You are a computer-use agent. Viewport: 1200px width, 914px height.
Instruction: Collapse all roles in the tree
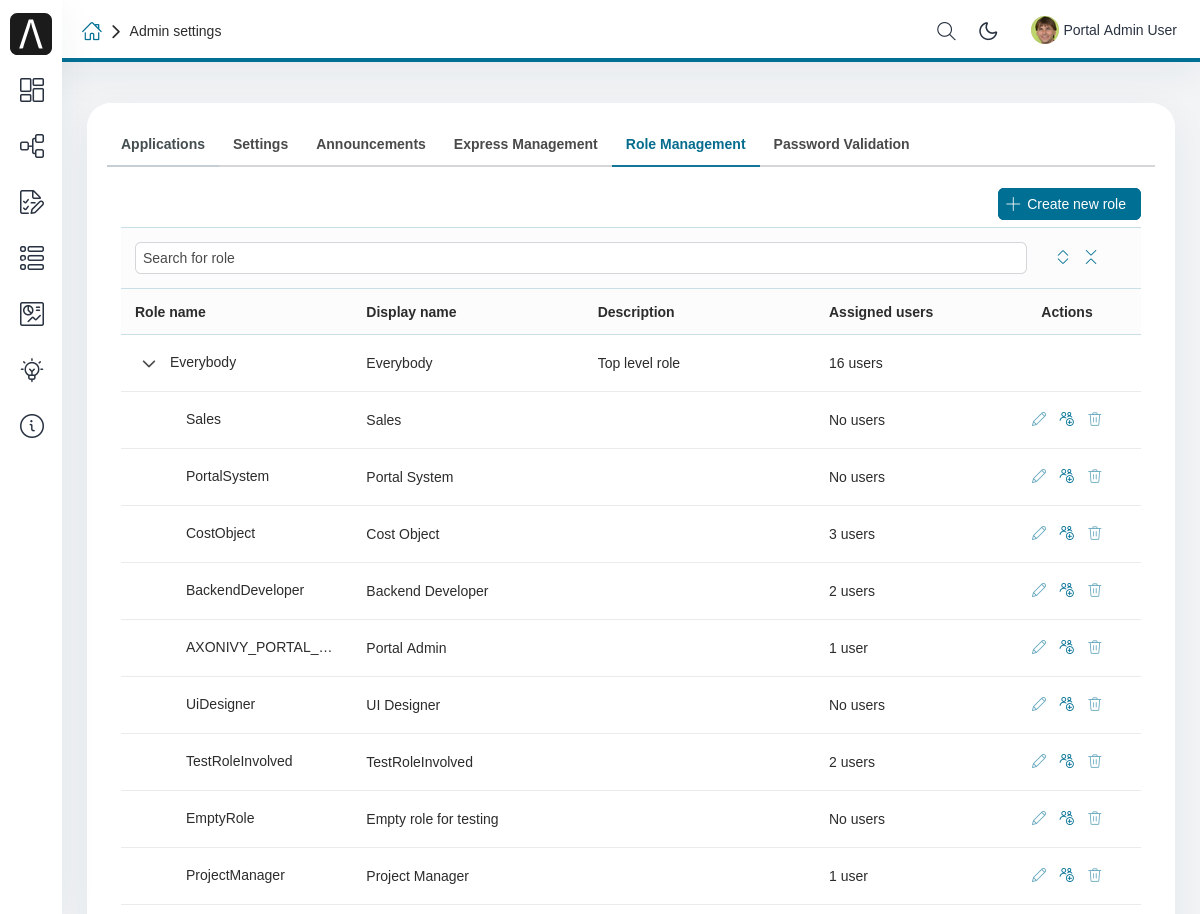click(1091, 257)
